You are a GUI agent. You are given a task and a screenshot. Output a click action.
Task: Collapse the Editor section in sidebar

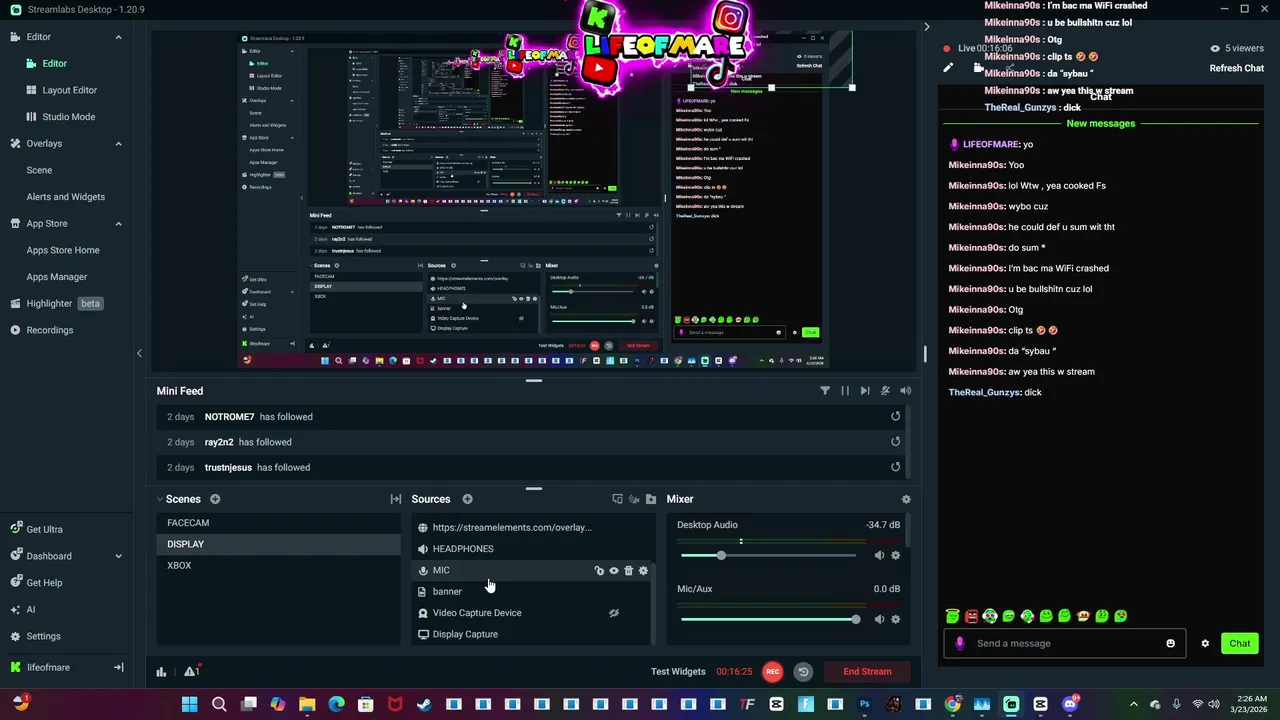click(x=118, y=37)
